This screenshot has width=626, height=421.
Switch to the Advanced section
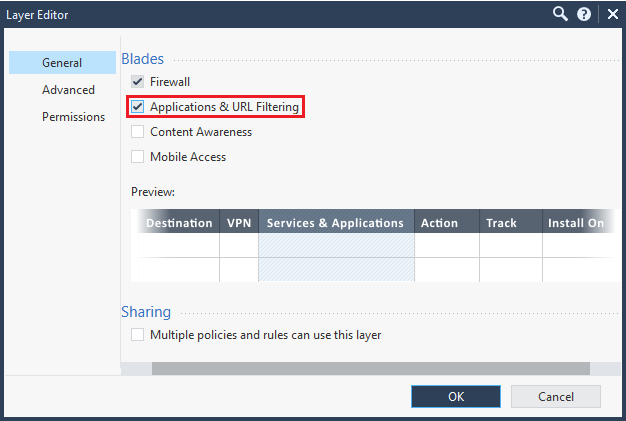[68, 90]
